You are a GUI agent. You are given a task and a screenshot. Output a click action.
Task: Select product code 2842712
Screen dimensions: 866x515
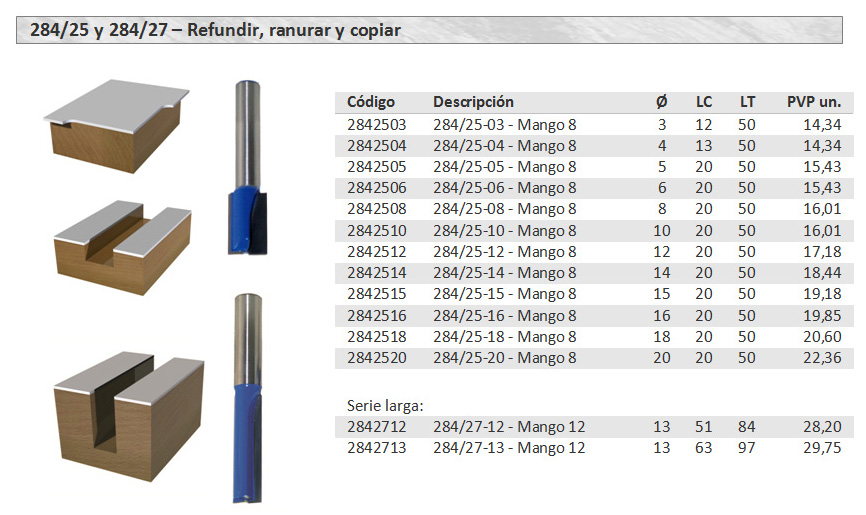click(376, 427)
